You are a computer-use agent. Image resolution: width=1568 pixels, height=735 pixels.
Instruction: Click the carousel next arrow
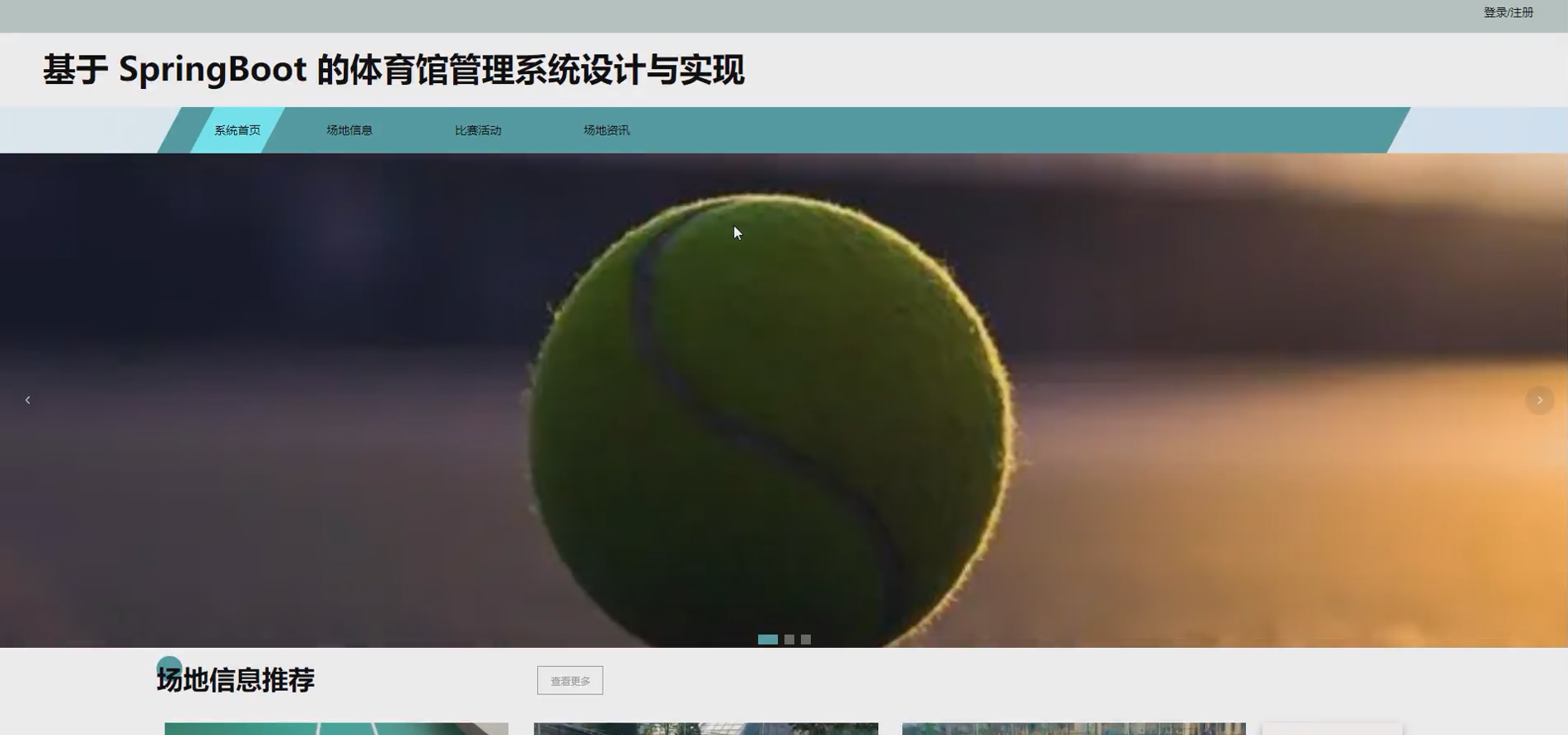pyautogui.click(x=1540, y=400)
